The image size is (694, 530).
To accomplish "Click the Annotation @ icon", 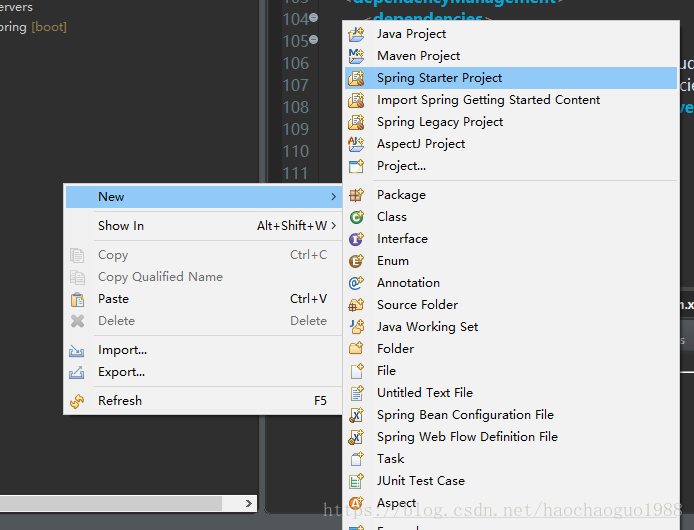I will point(356,283).
